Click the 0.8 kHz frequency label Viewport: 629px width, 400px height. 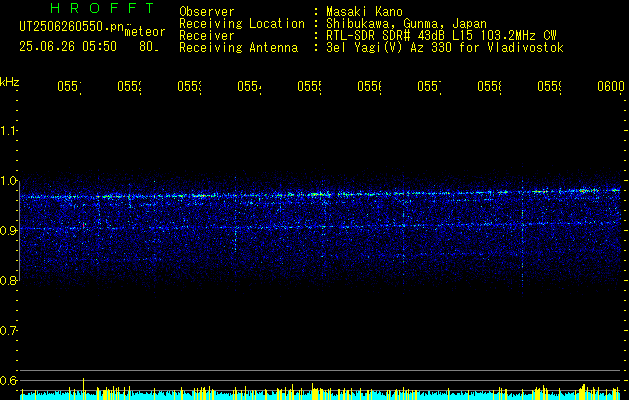8,280
